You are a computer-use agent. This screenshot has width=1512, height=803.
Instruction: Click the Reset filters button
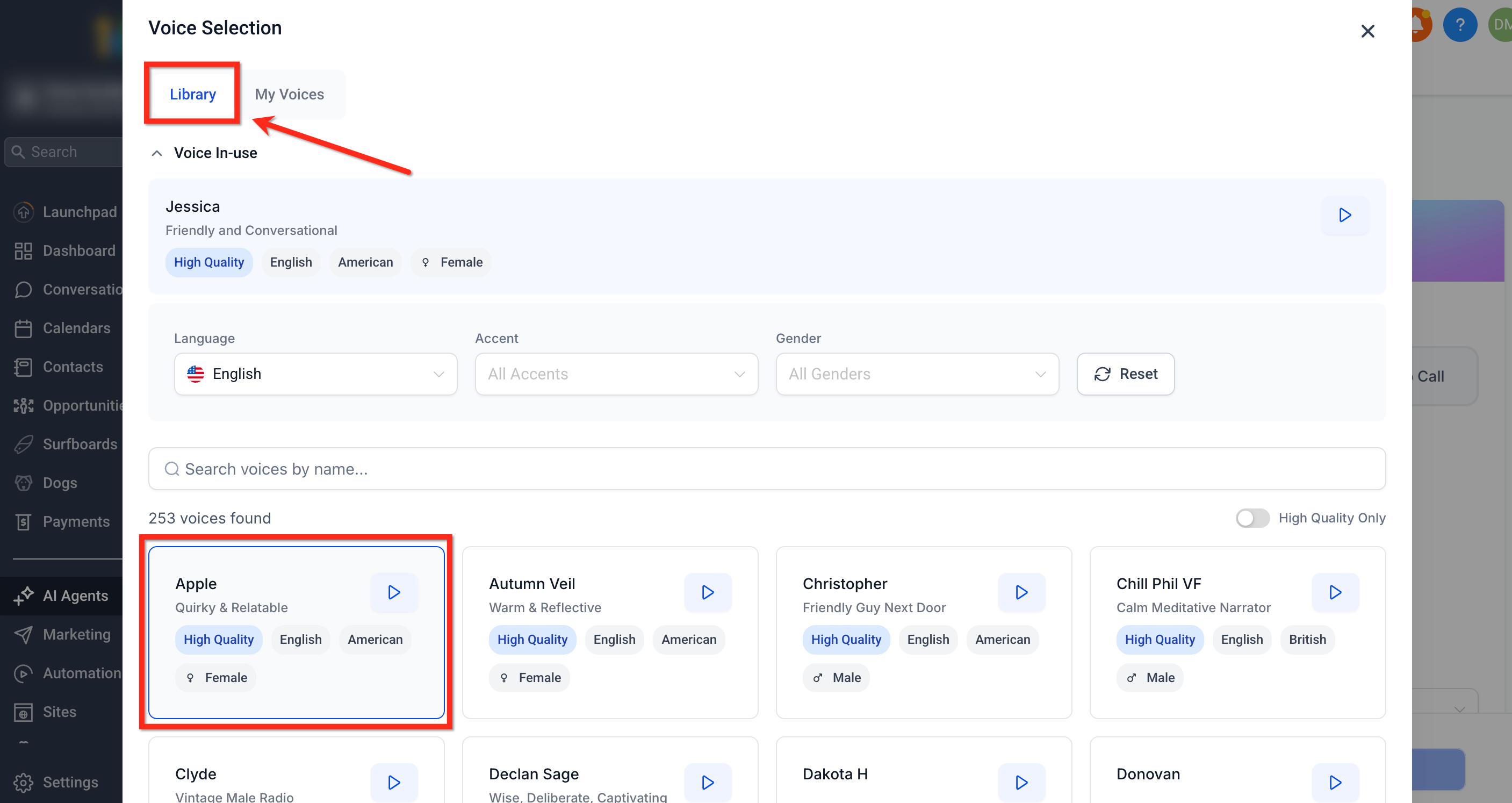(x=1125, y=374)
